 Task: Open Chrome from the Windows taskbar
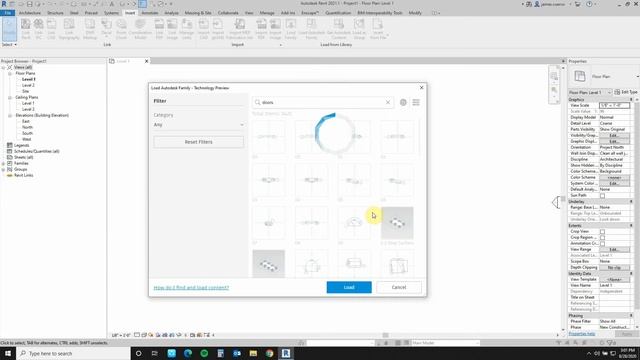point(269,353)
